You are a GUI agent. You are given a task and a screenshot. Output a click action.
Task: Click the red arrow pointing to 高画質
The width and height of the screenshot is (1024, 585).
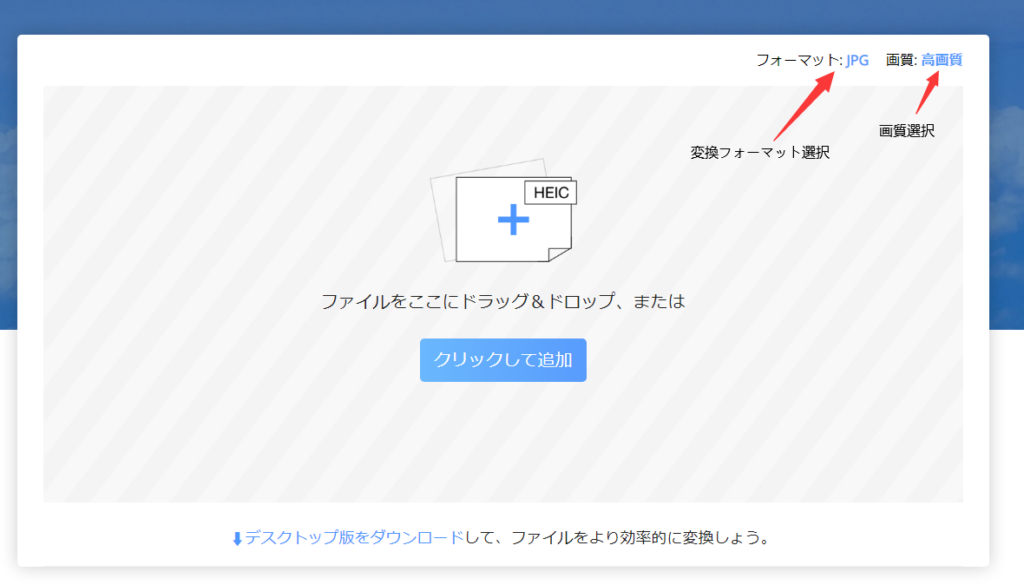click(x=926, y=92)
